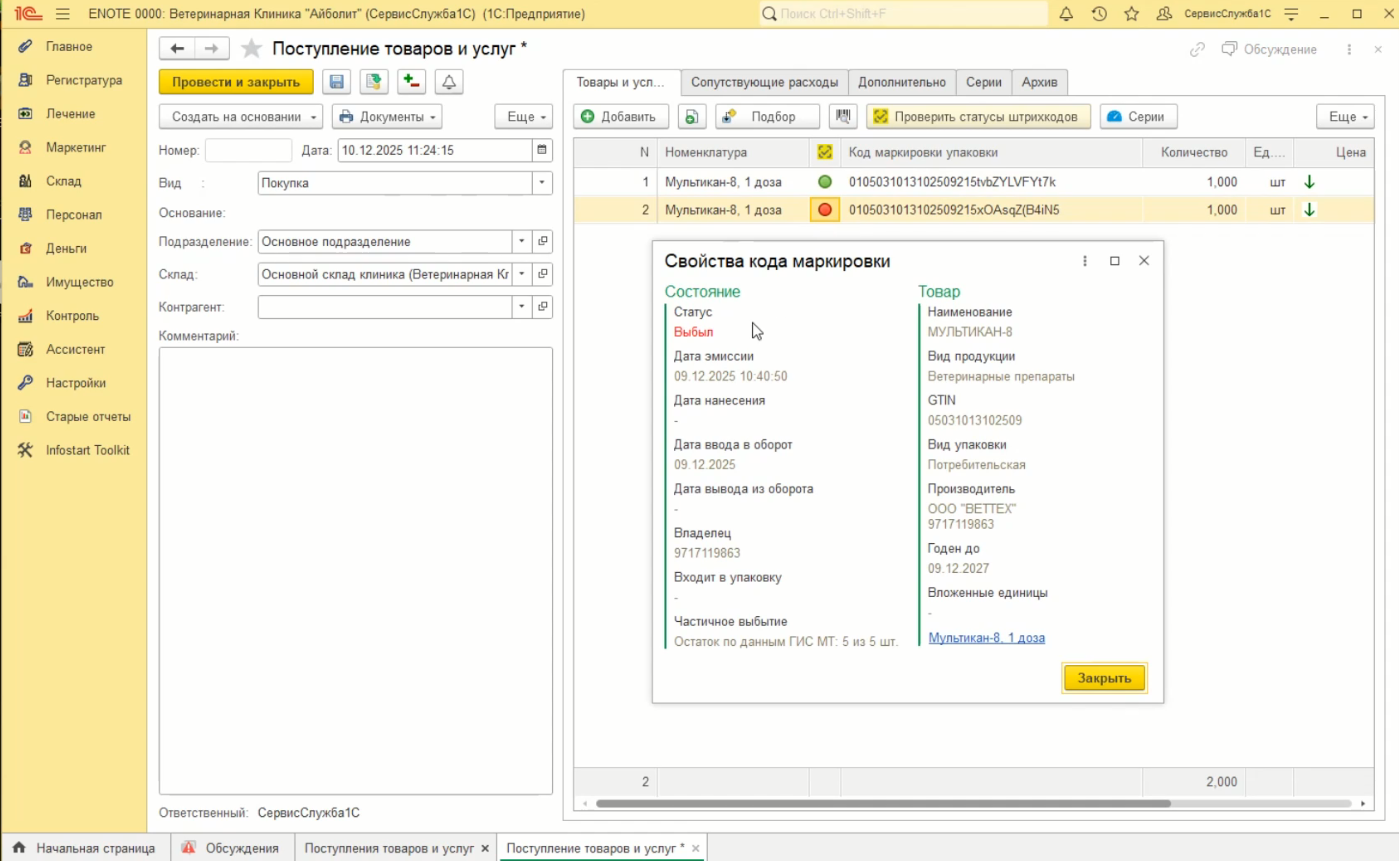Open the Создать на основании dropdown
Viewport: 1399px width, 861px height.
coord(241,117)
